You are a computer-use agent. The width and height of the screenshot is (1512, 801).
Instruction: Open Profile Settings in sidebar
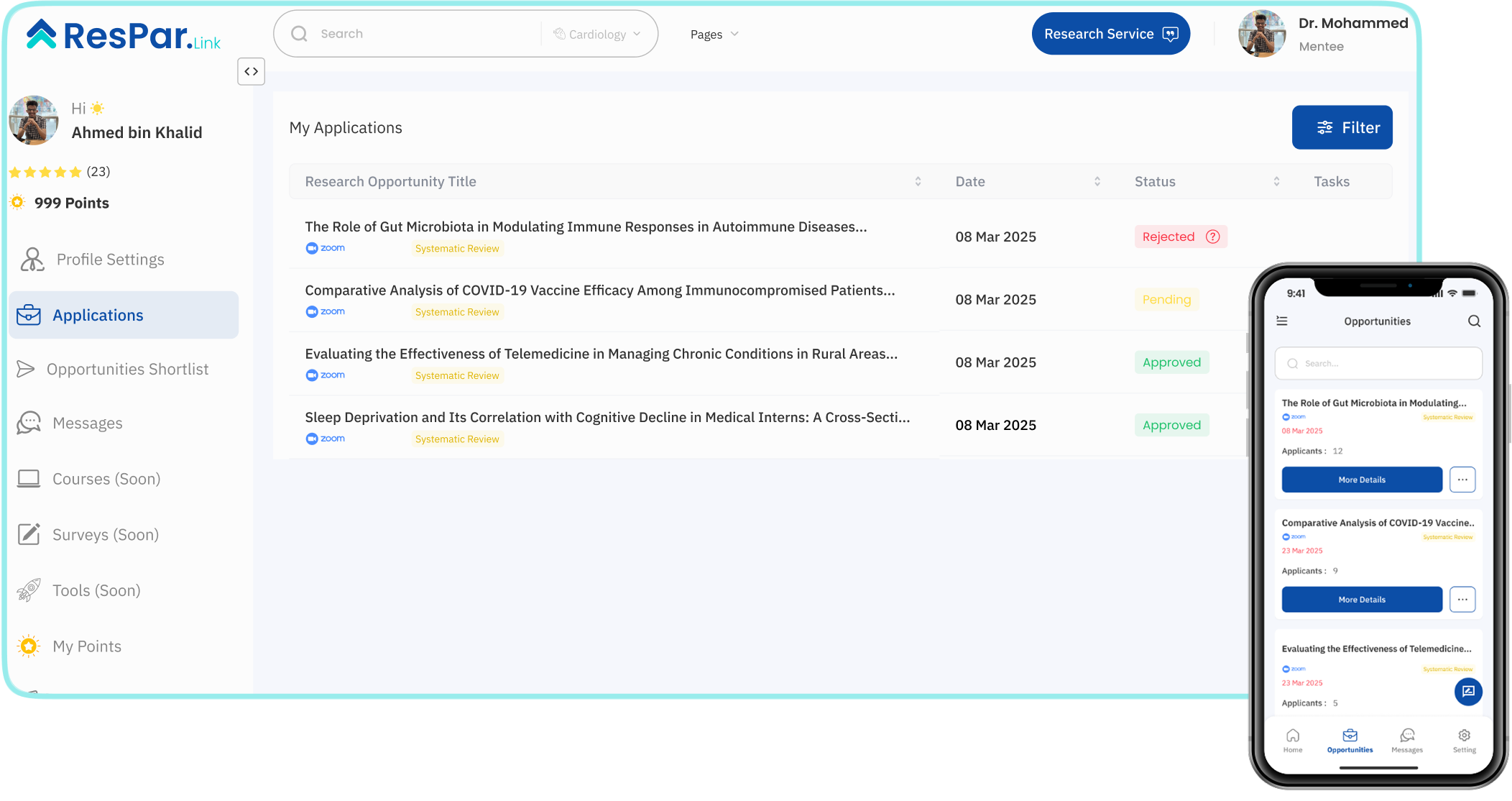pos(110,259)
